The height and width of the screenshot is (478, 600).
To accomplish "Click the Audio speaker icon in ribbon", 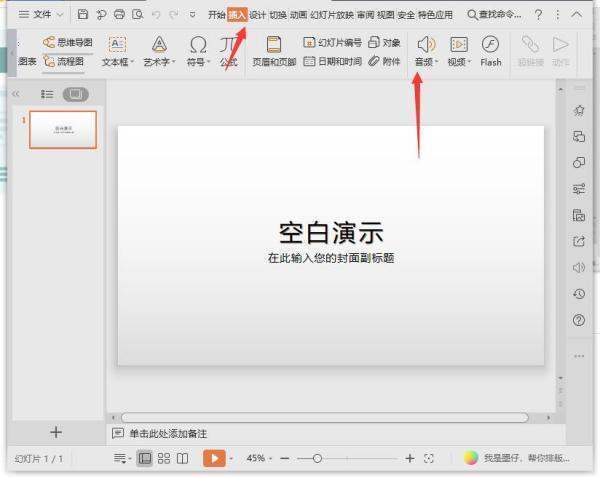I will [426, 44].
